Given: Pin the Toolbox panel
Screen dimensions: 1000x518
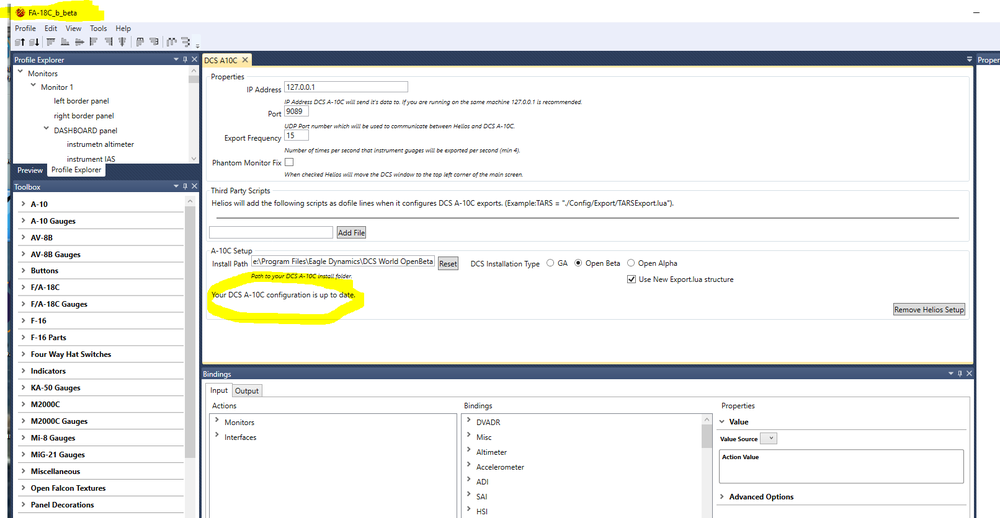Looking at the screenshot, I should (186, 186).
